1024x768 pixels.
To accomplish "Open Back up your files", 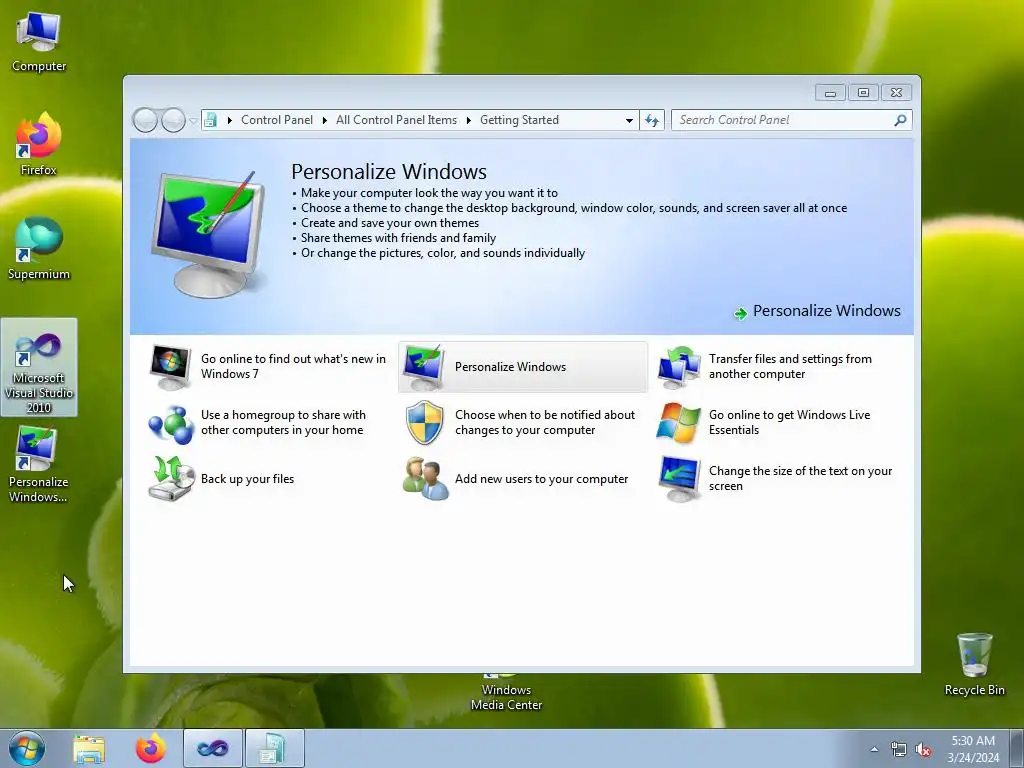I will (x=248, y=479).
